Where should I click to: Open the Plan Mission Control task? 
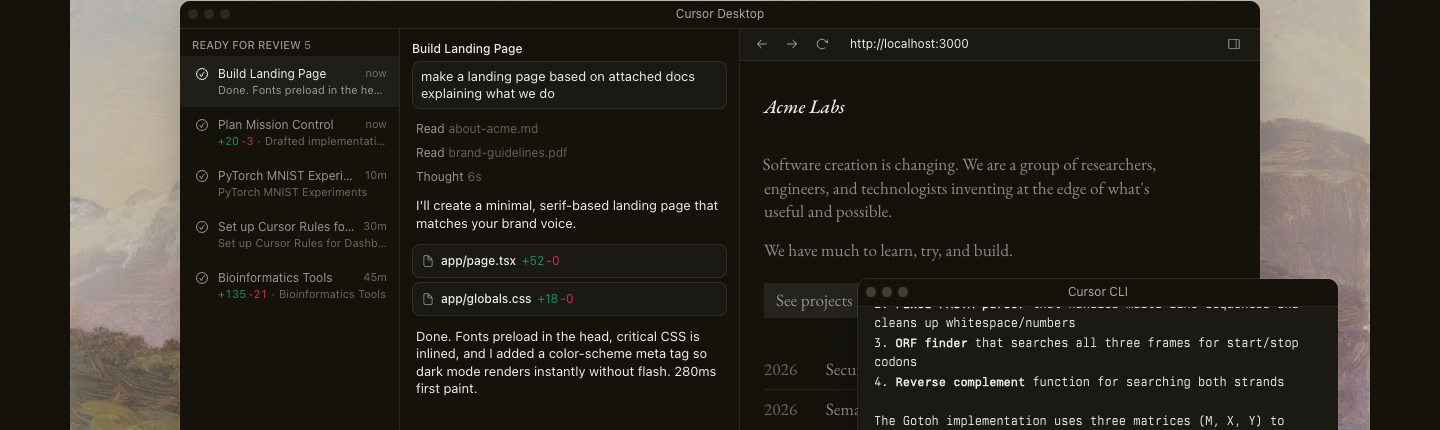tap(290, 132)
